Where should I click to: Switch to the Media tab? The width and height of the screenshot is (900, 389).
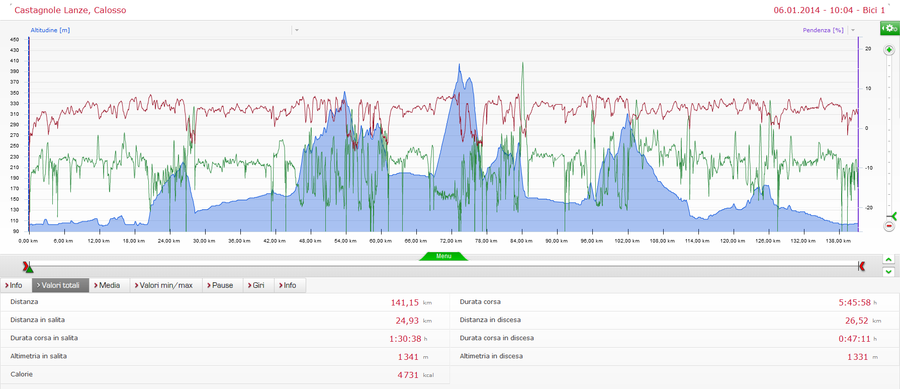(x=110, y=285)
